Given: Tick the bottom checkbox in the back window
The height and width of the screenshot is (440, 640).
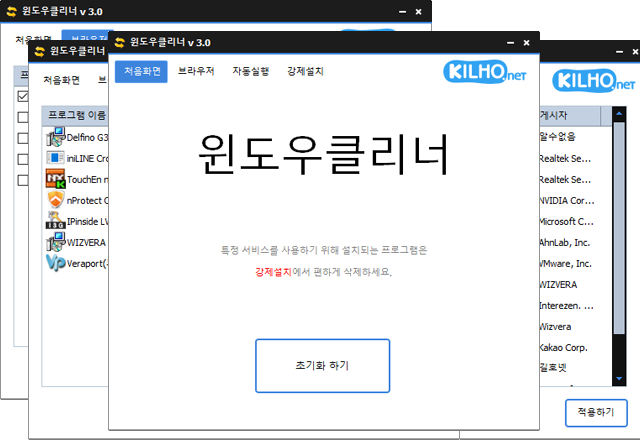Looking at the screenshot, I should click(x=22, y=180).
